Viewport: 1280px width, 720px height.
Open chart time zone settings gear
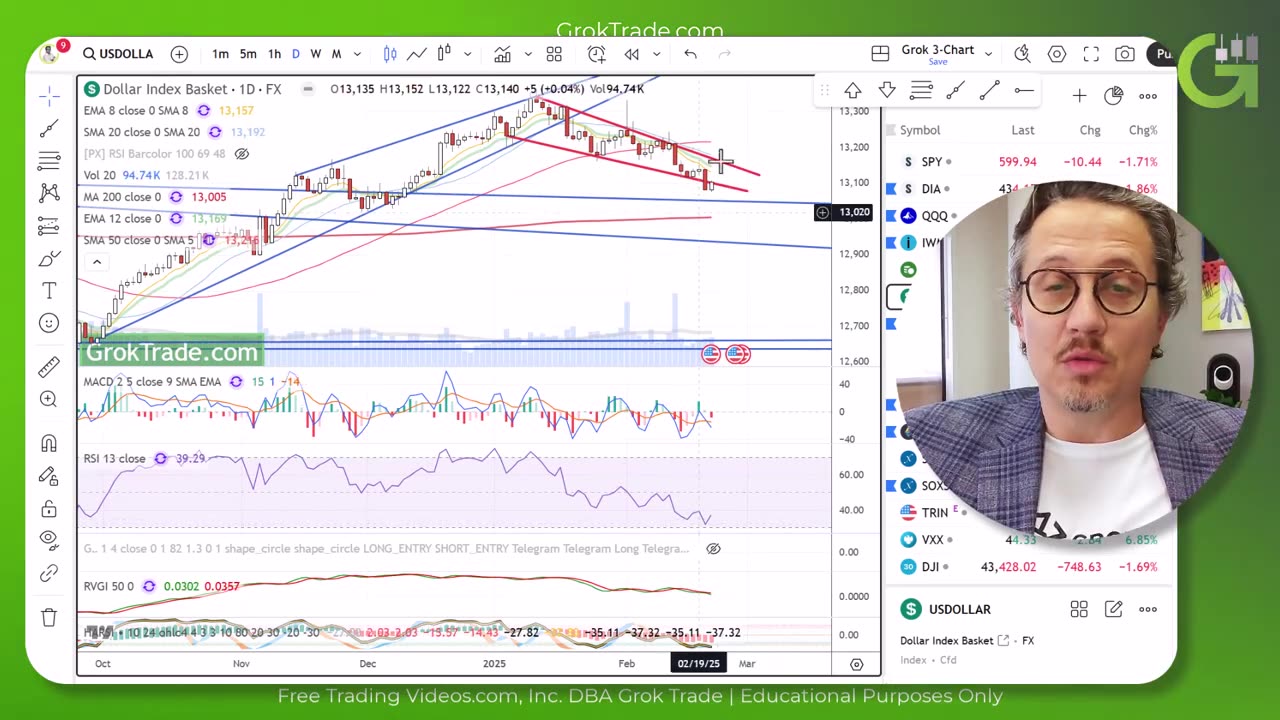856,664
